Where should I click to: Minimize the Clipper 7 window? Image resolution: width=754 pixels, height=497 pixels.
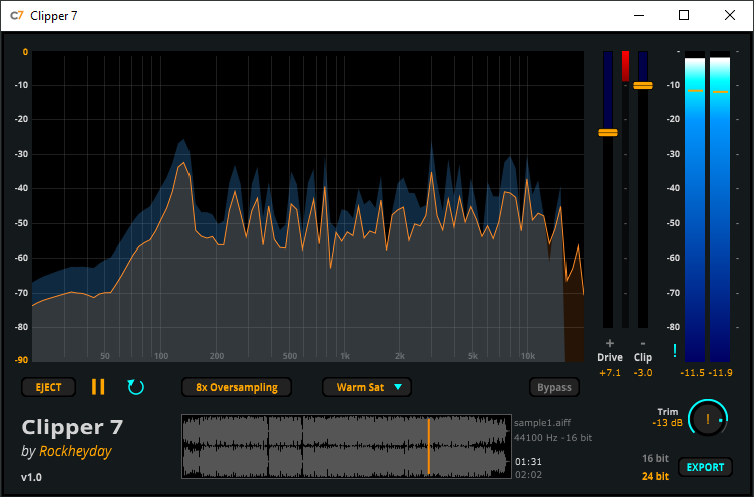[639, 15]
